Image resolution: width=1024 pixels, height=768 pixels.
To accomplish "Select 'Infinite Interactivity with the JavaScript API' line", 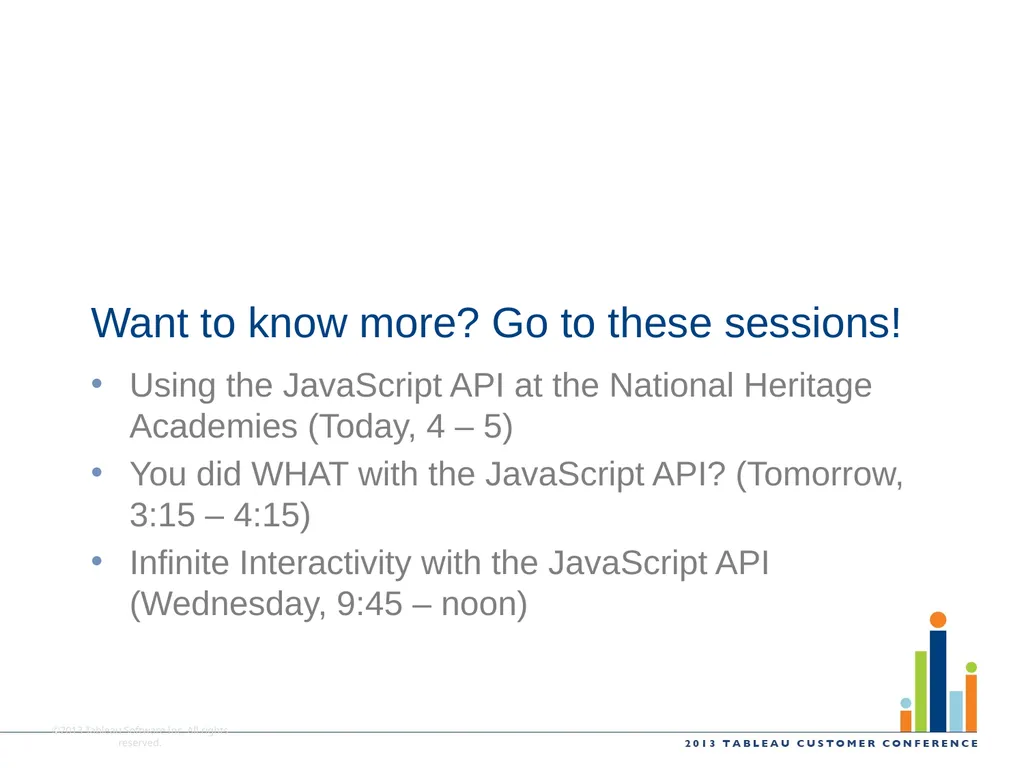I will click(449, 562).
